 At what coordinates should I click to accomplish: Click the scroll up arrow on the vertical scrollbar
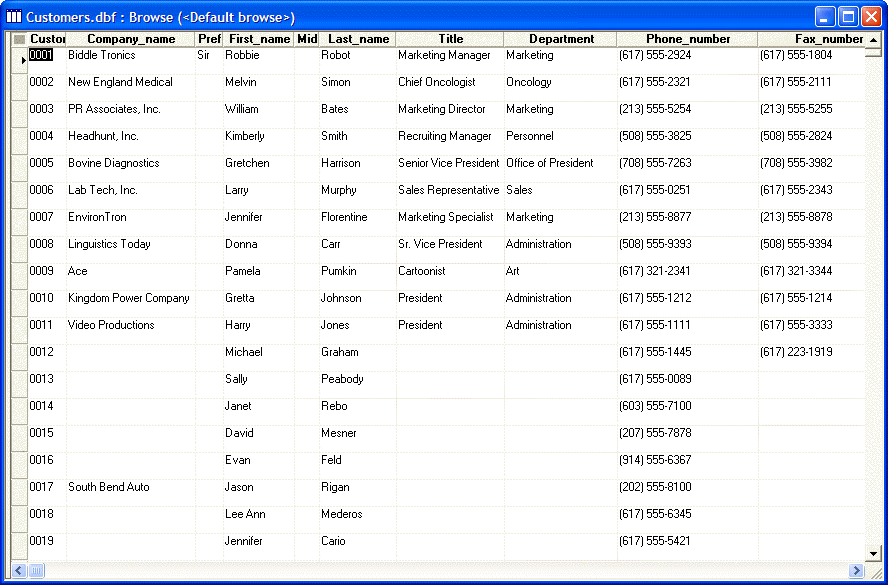[873, 40]
